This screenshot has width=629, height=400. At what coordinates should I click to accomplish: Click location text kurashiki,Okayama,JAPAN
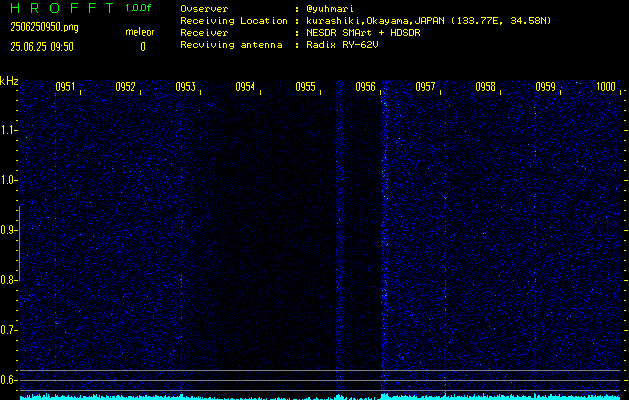375,21
